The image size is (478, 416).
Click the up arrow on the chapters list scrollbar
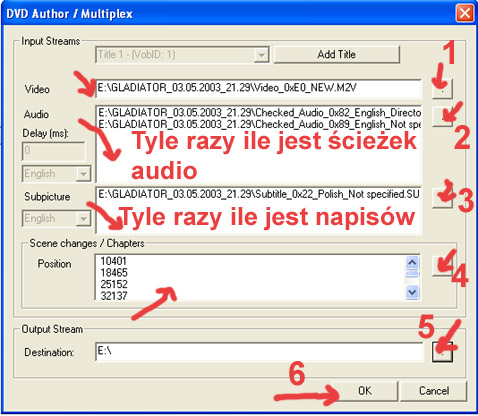(412, 263)
